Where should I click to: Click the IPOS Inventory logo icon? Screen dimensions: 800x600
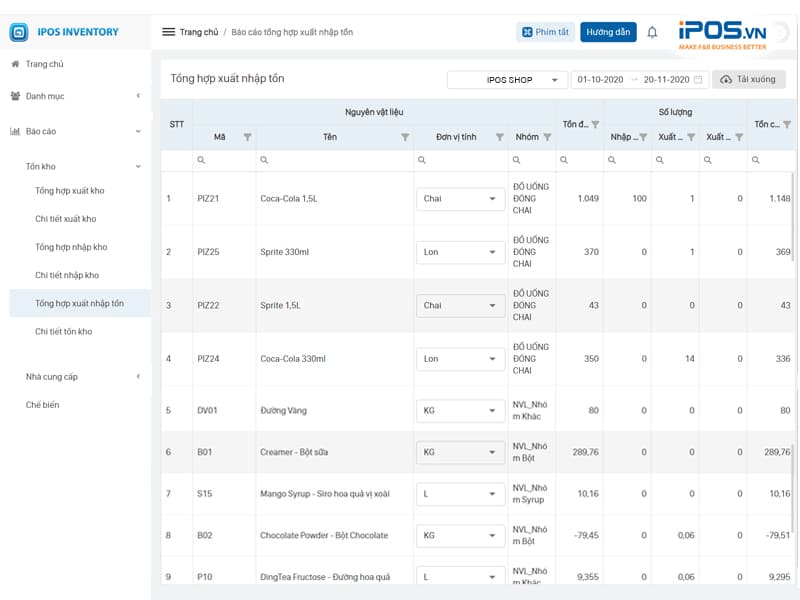[x=19, y=32]
